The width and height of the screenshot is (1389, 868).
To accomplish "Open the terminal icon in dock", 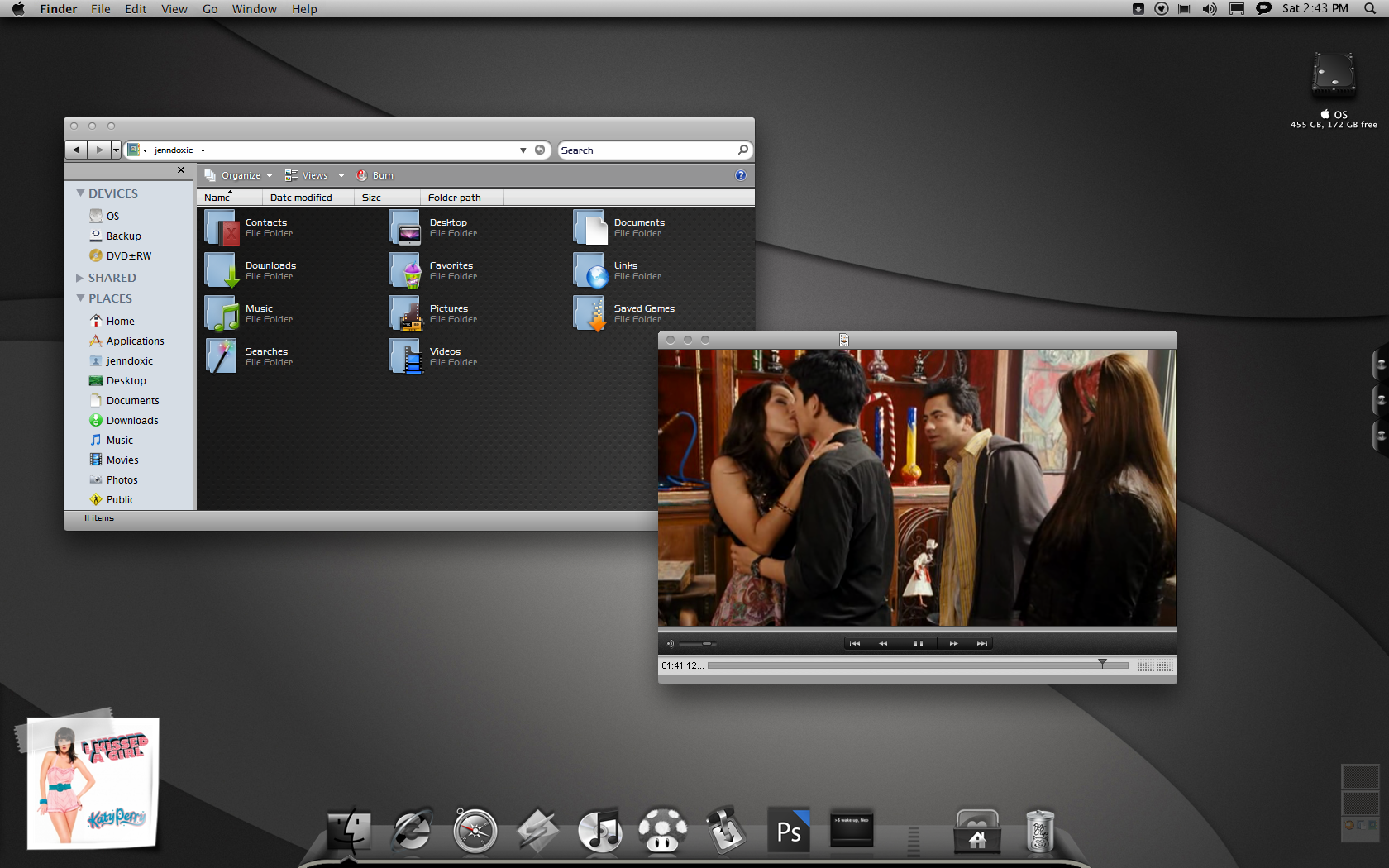I will 852,828.
